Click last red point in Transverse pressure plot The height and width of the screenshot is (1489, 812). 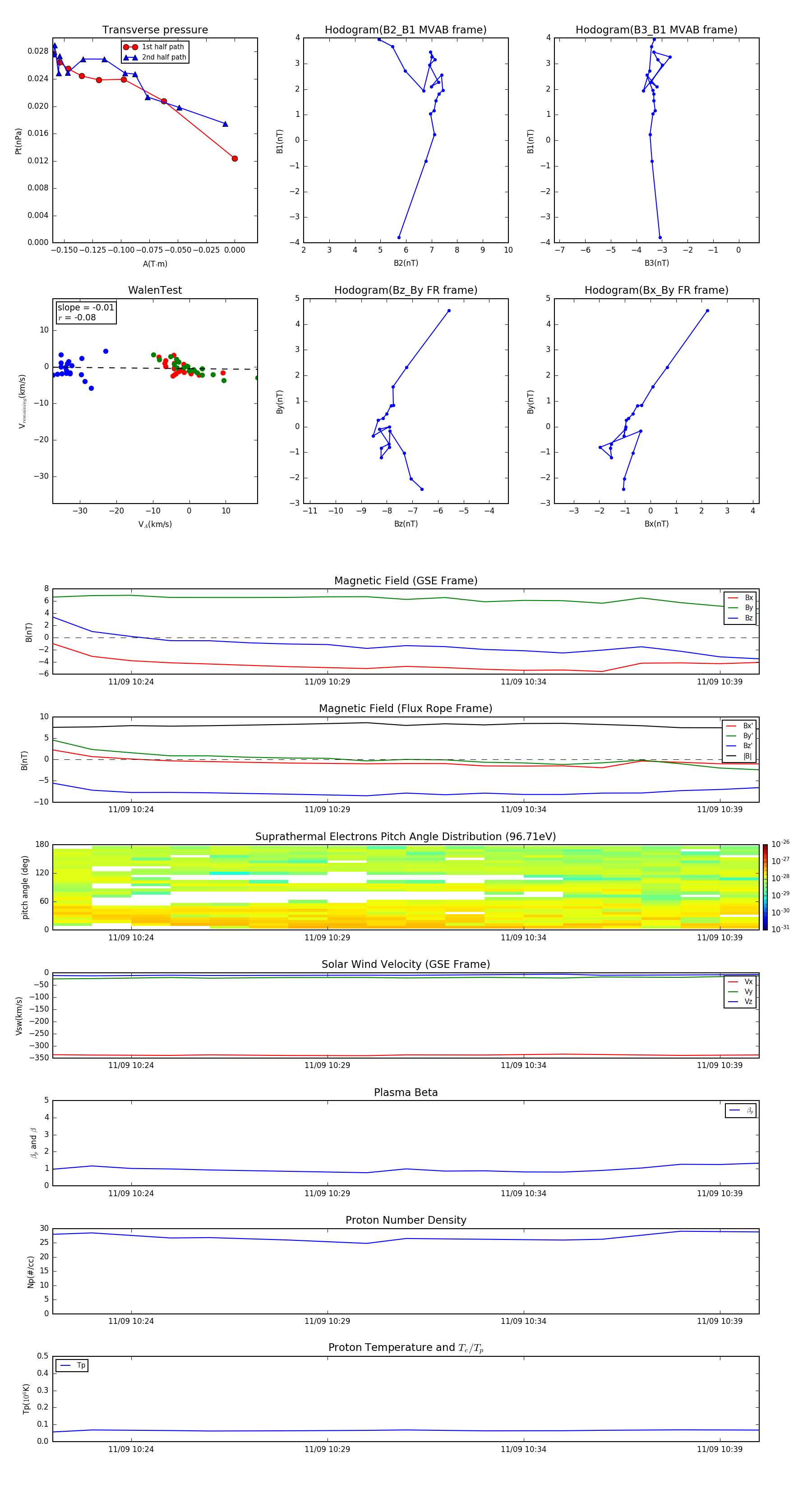point(235,158)
